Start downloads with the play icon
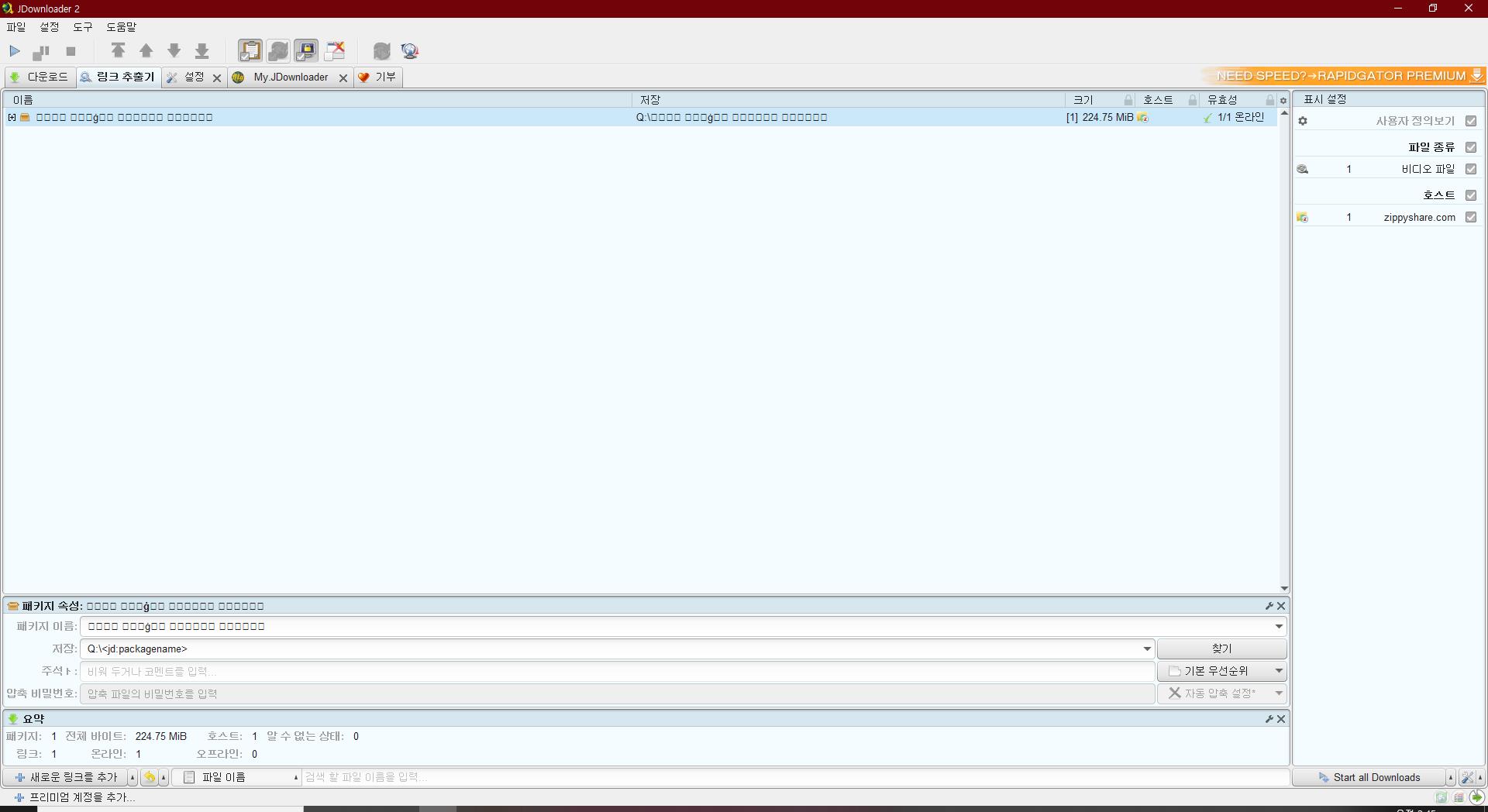1488x812 pixels. tap(15, 51)
